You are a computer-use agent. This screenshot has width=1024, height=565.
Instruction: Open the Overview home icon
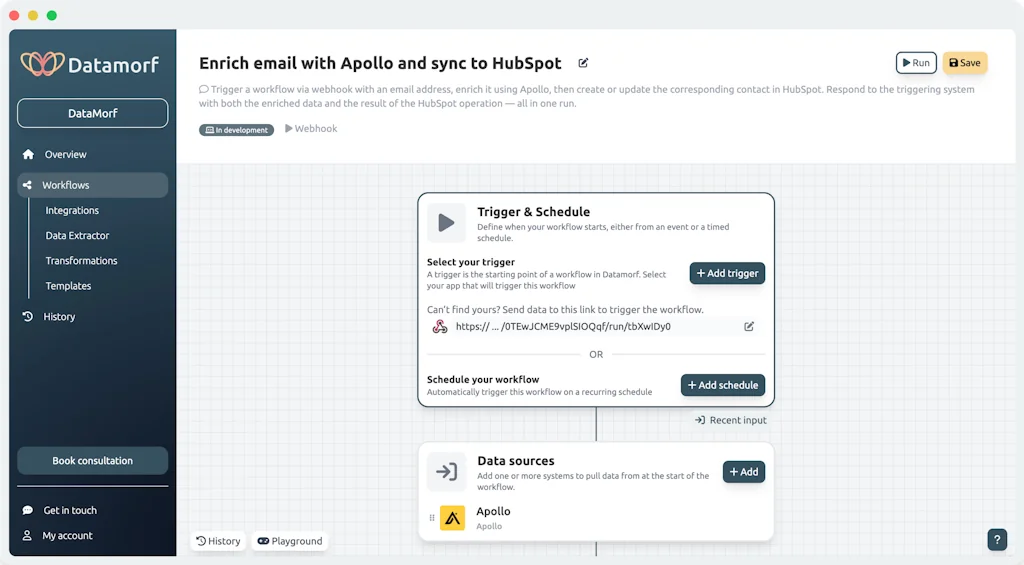pos(28,154)
